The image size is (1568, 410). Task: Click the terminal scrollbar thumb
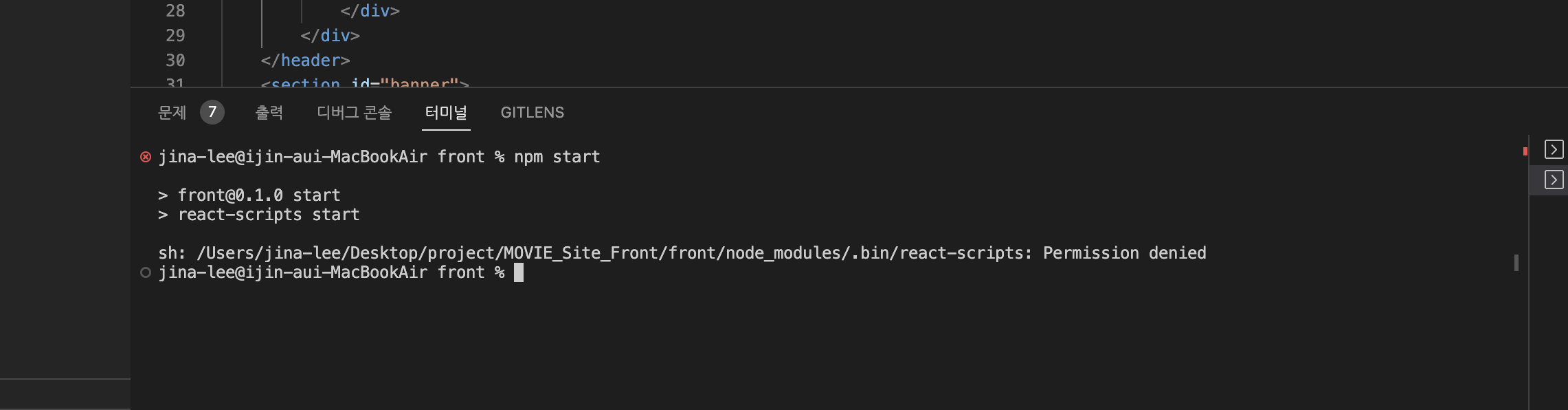tap(1516, 262)
